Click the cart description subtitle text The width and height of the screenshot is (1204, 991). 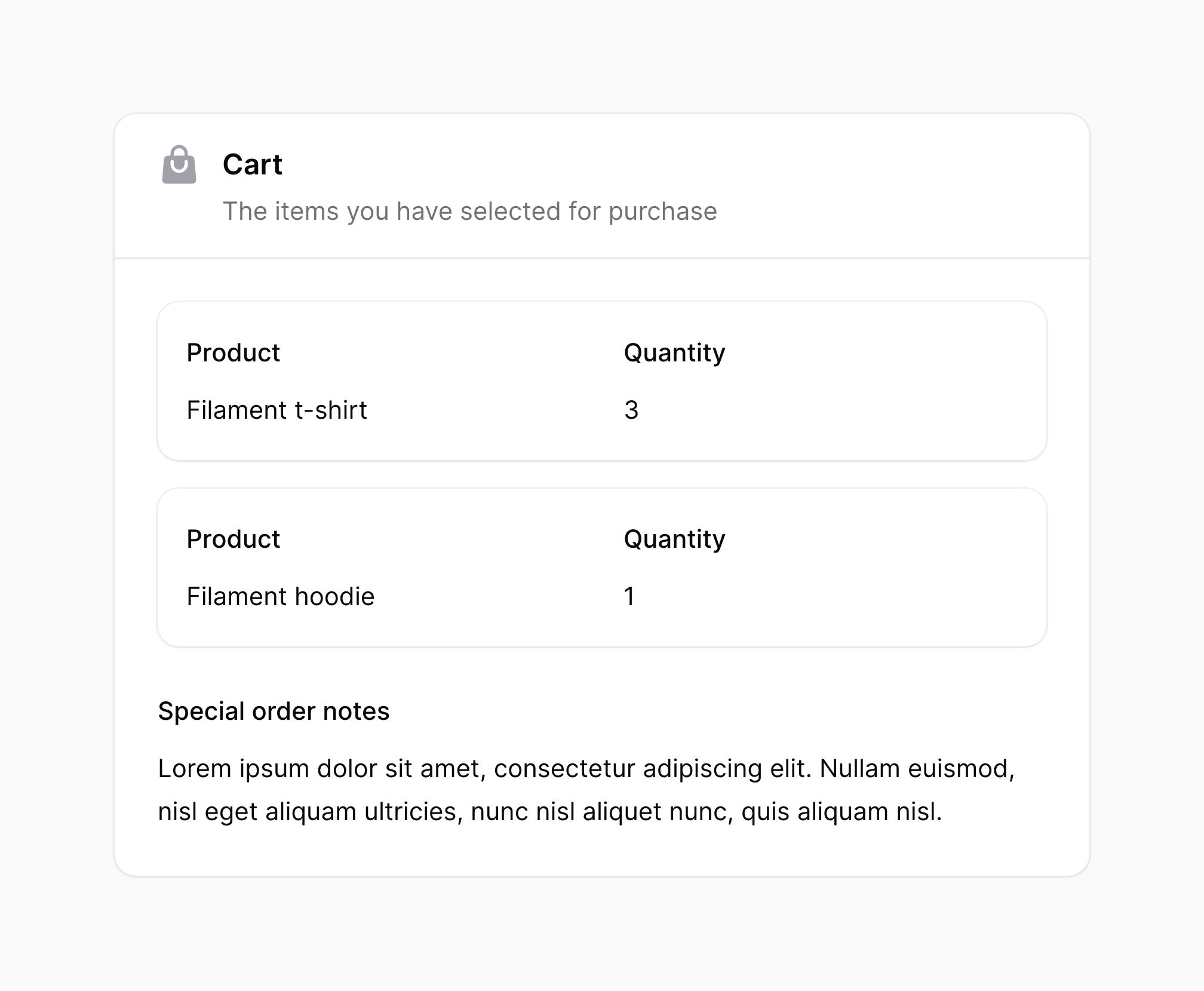point(469,211)
